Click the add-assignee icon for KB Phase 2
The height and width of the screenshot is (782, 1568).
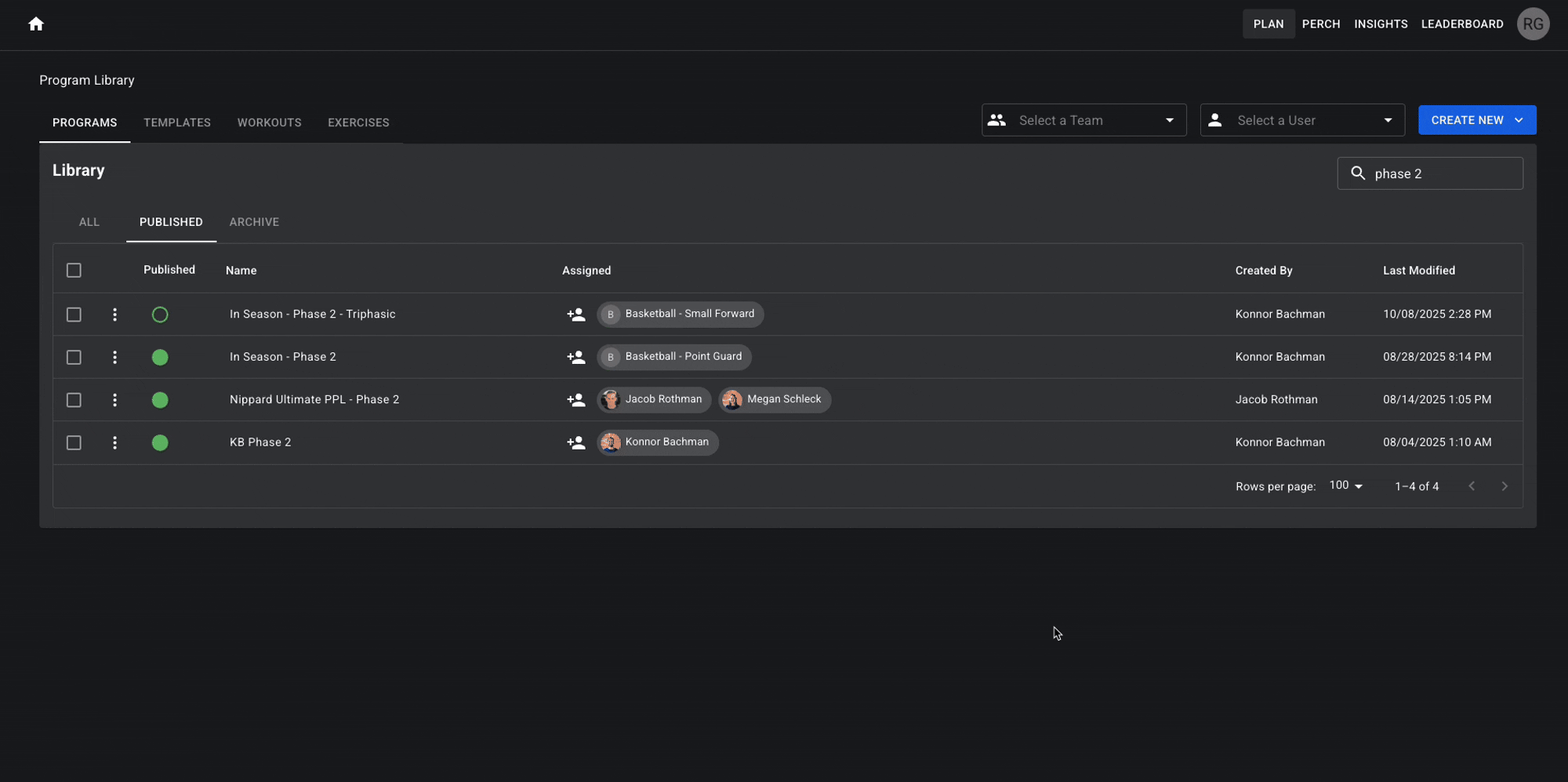click(576, 442)
